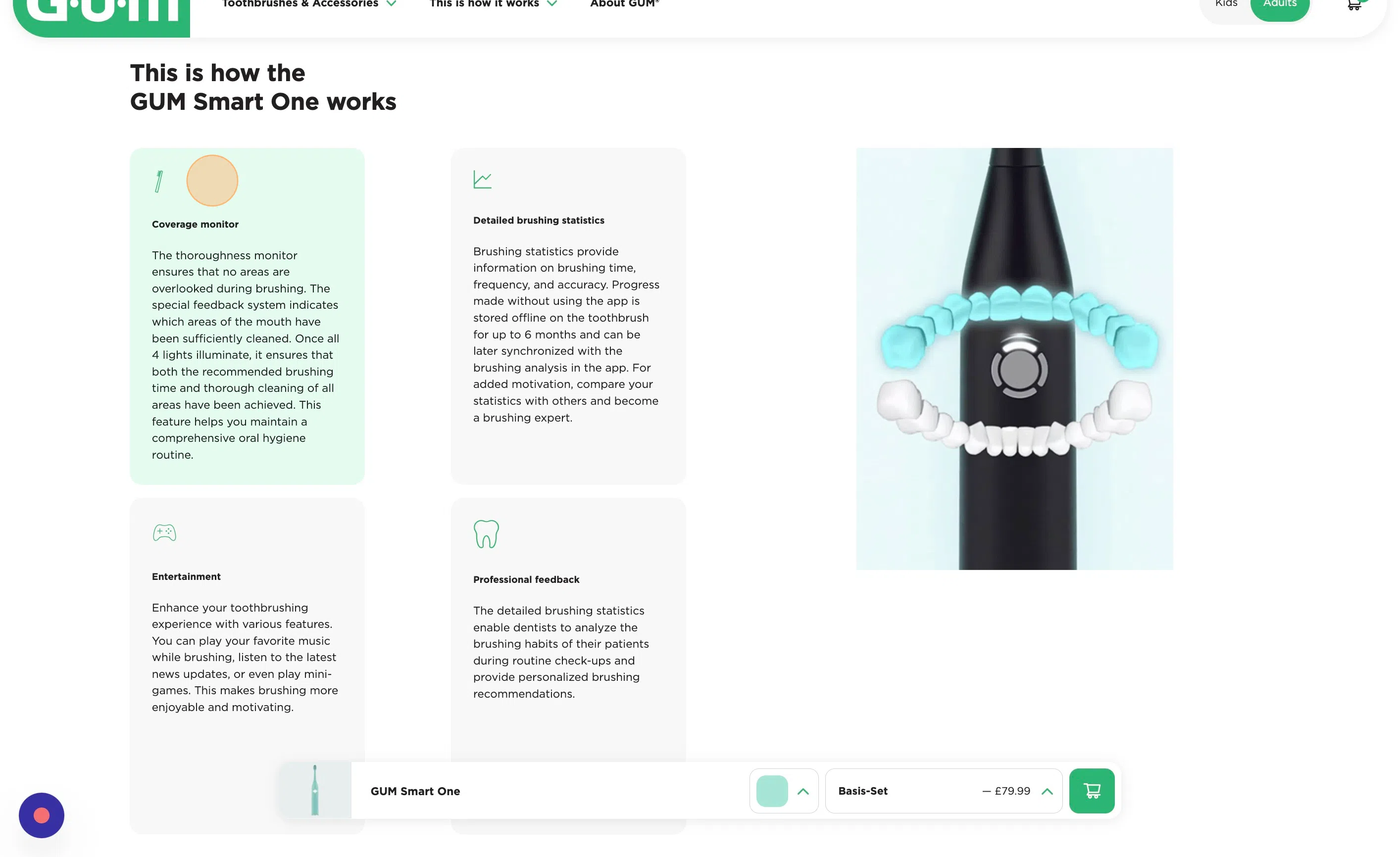Expand the This is how it works menu

click(x=493, y=4)
